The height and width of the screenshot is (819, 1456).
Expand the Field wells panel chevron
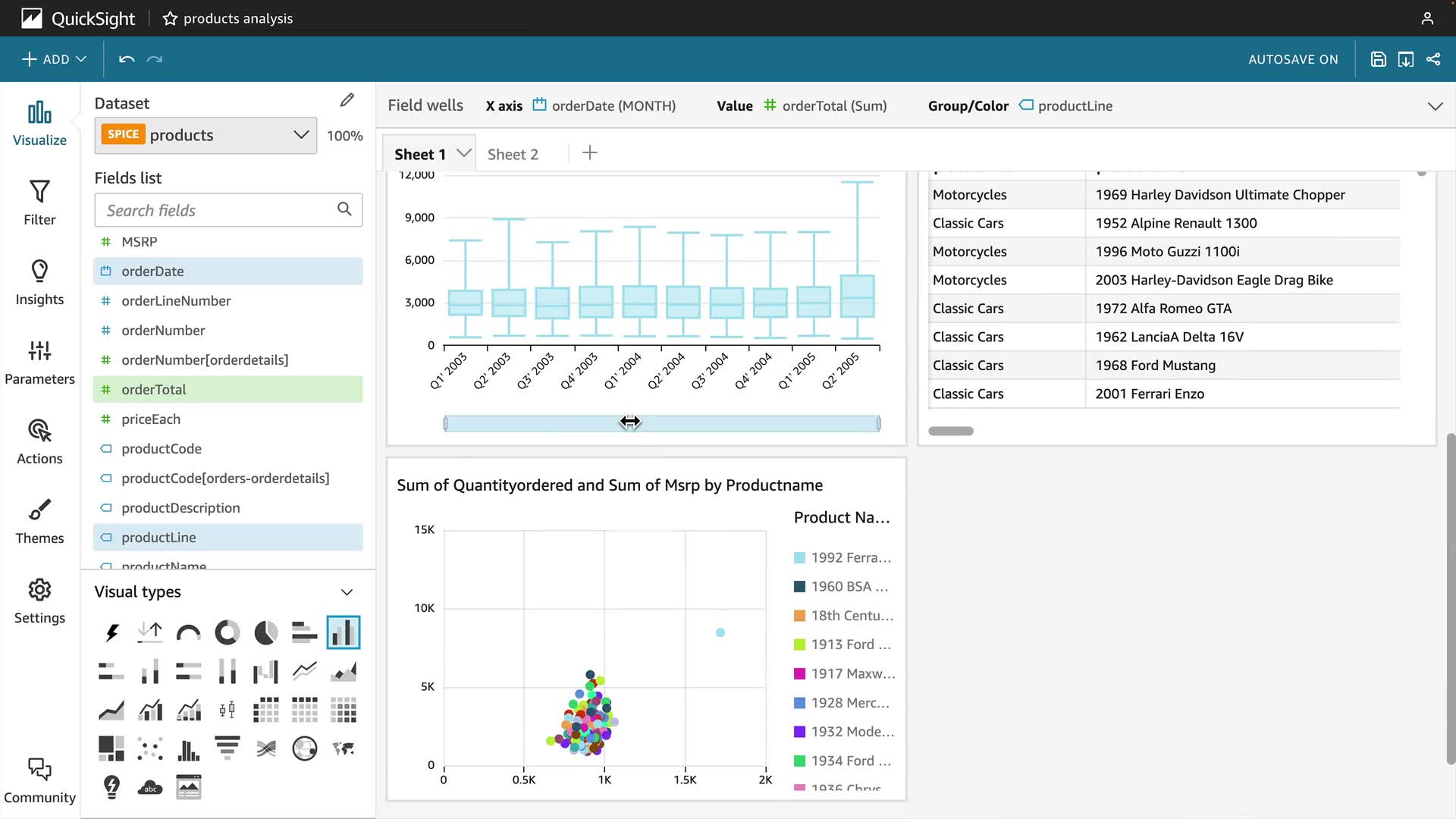tap(1435, 106)
